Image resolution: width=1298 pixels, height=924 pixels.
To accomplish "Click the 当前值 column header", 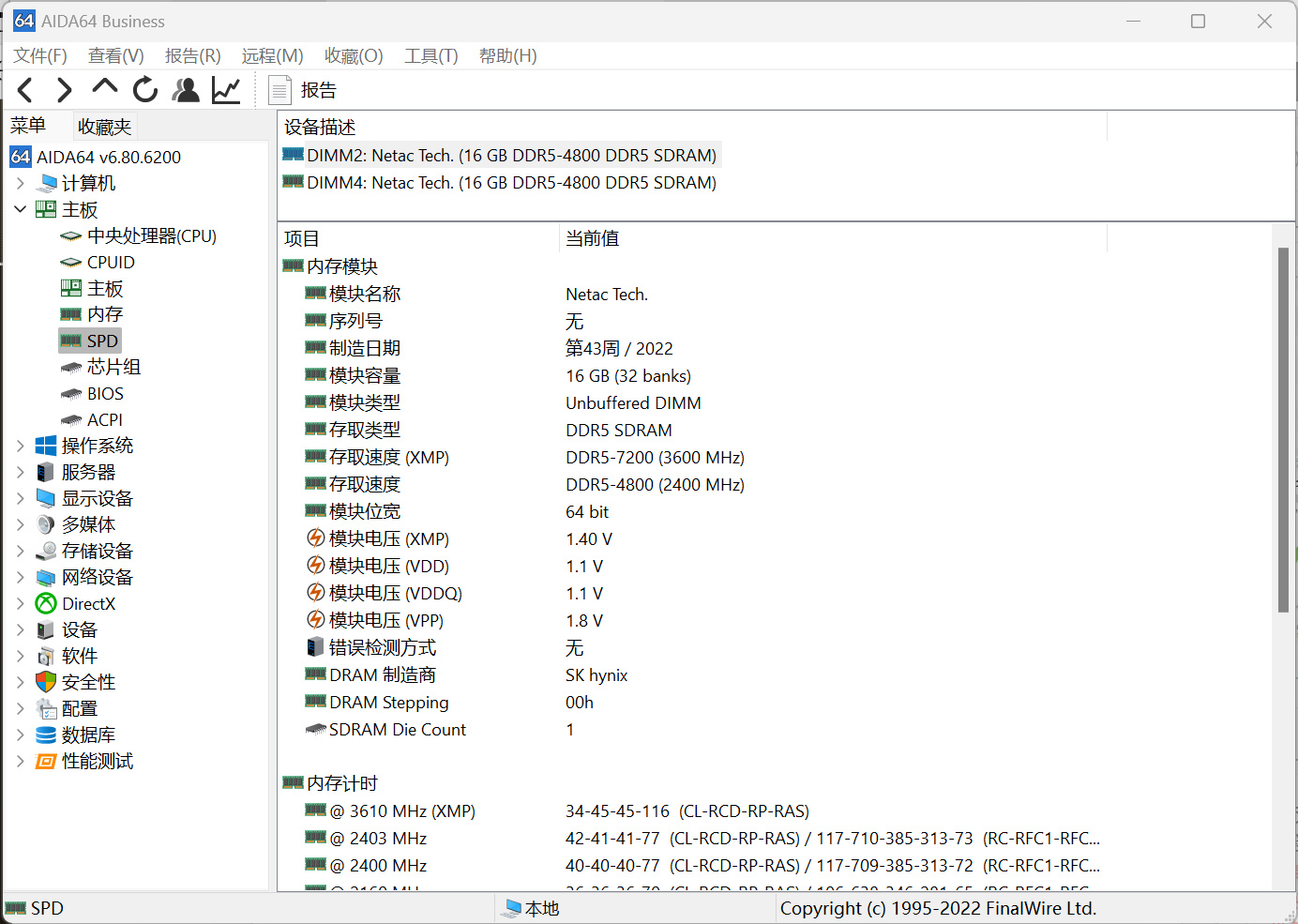I will pos(833,238).
